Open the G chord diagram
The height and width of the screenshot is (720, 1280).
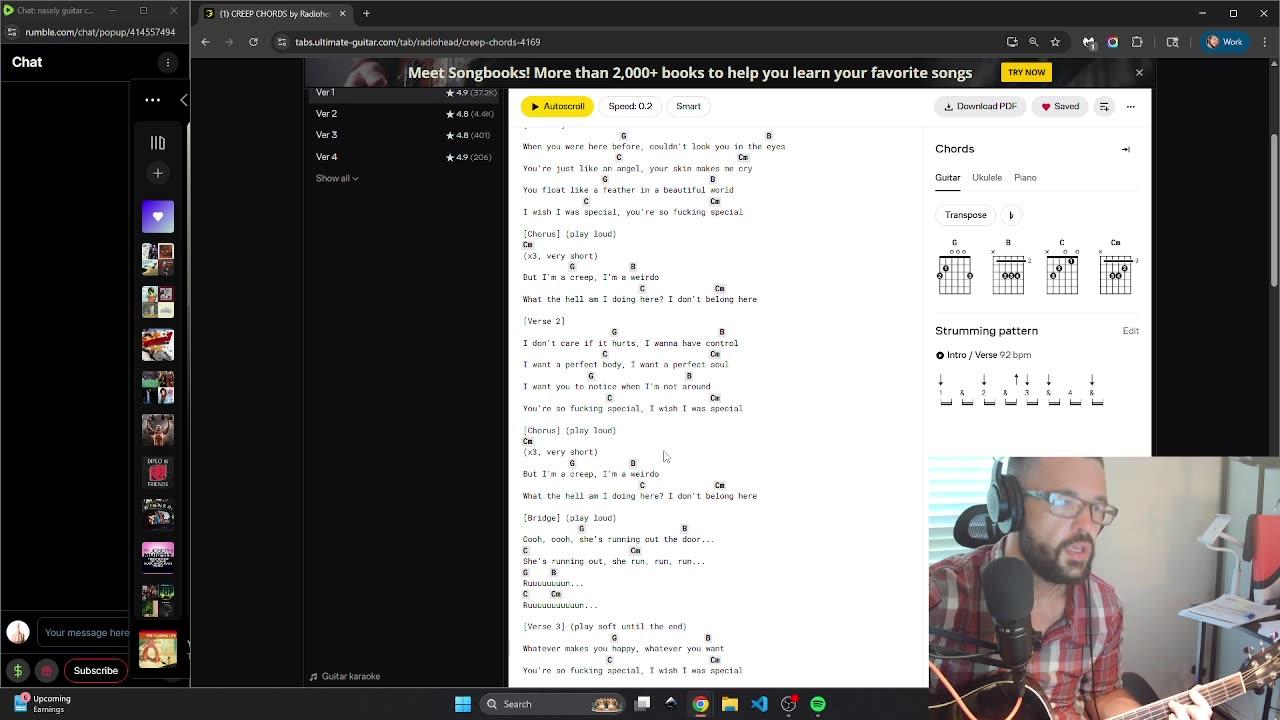(955, 268)
